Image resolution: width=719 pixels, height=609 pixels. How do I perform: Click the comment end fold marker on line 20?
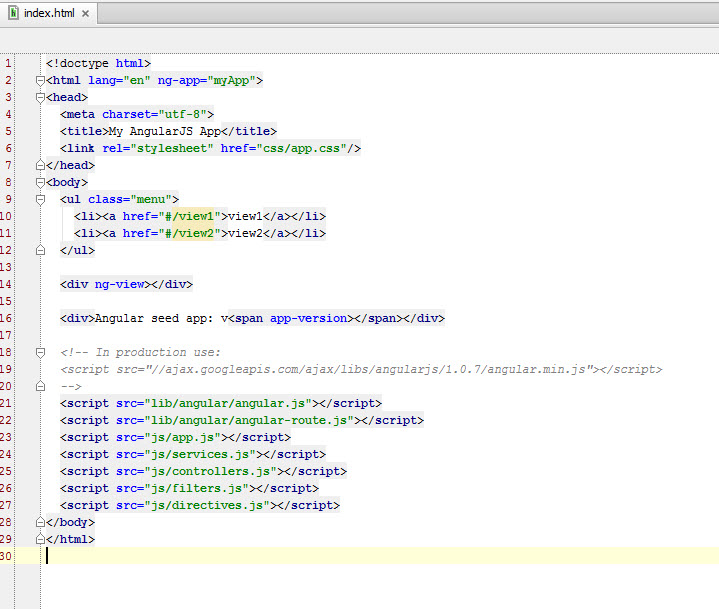40,386
